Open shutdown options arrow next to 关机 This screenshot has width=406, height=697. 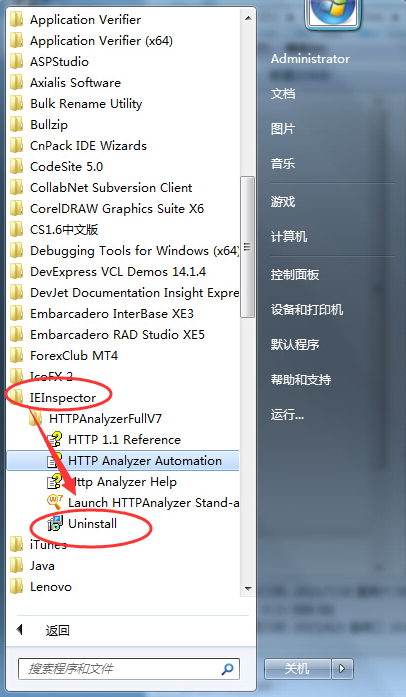[x=342, y=668]
